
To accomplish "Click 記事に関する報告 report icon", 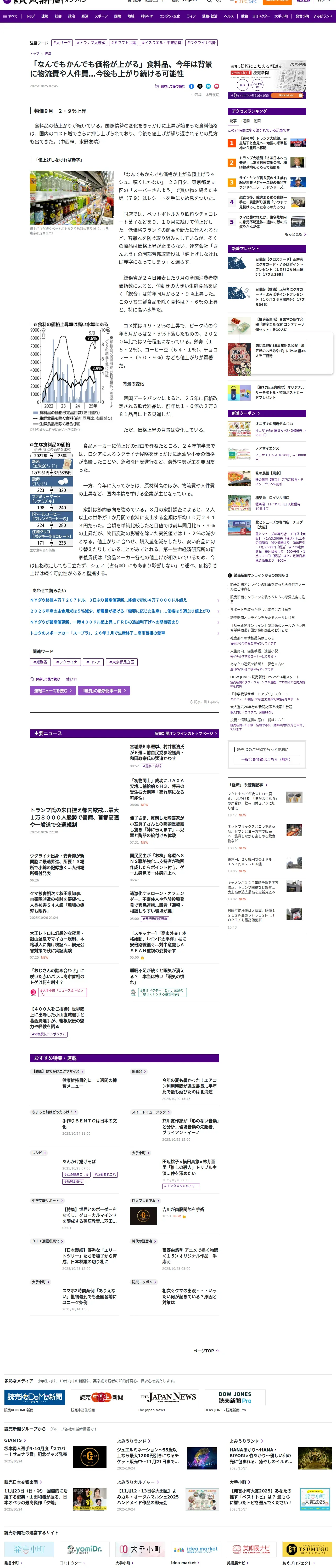I will (204, 702).
